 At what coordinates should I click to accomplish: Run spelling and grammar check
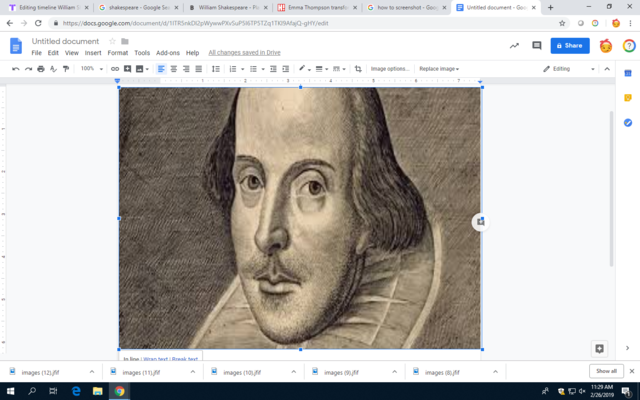click(53, 69)
